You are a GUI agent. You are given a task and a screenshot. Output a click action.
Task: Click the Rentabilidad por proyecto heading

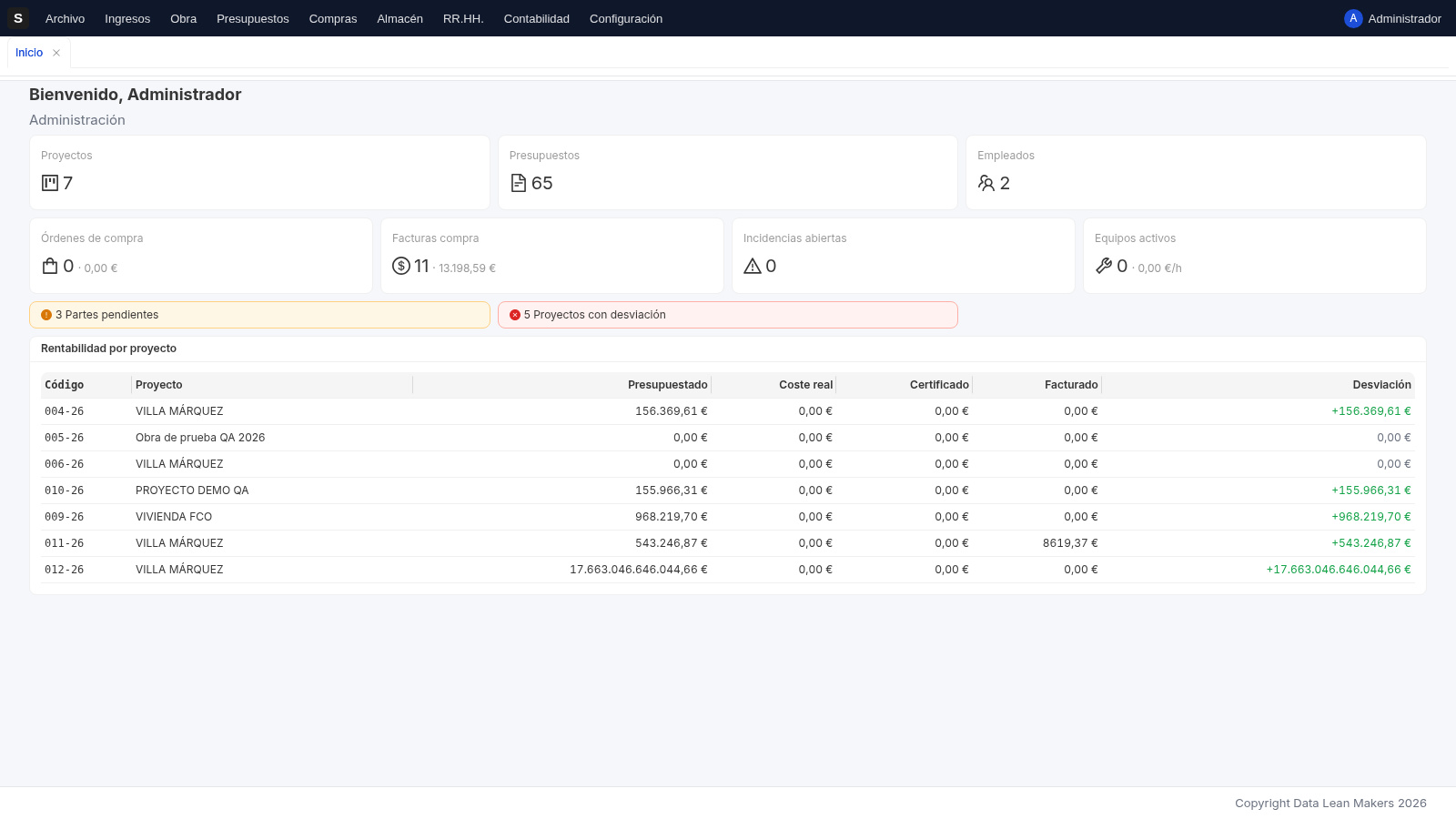(109, 349)
